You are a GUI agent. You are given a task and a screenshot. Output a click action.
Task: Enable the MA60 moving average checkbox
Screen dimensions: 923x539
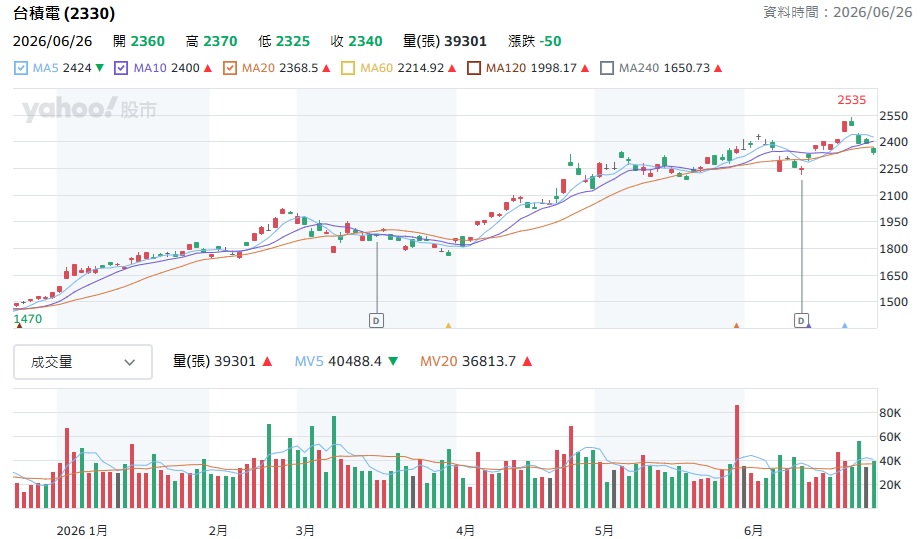(348, 68)
